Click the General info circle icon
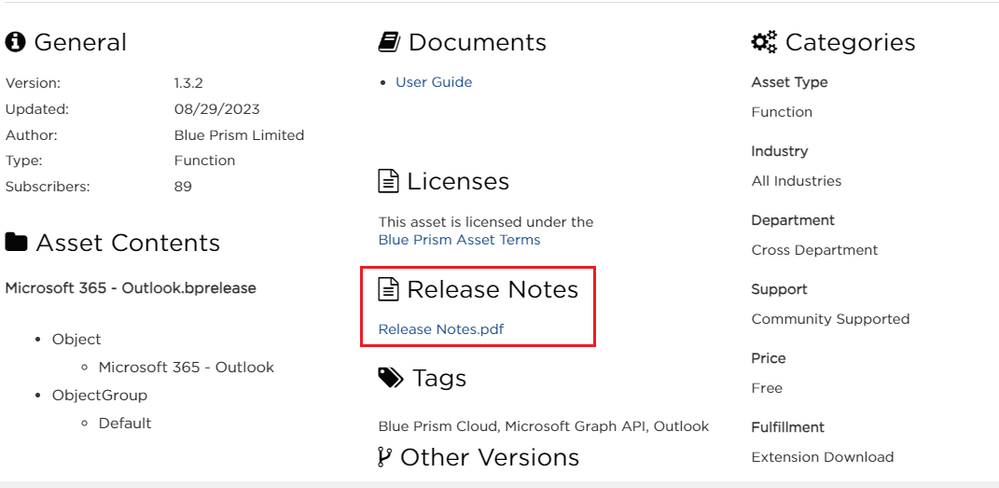This screenshot has height=488, width=999. coord(15,42)
